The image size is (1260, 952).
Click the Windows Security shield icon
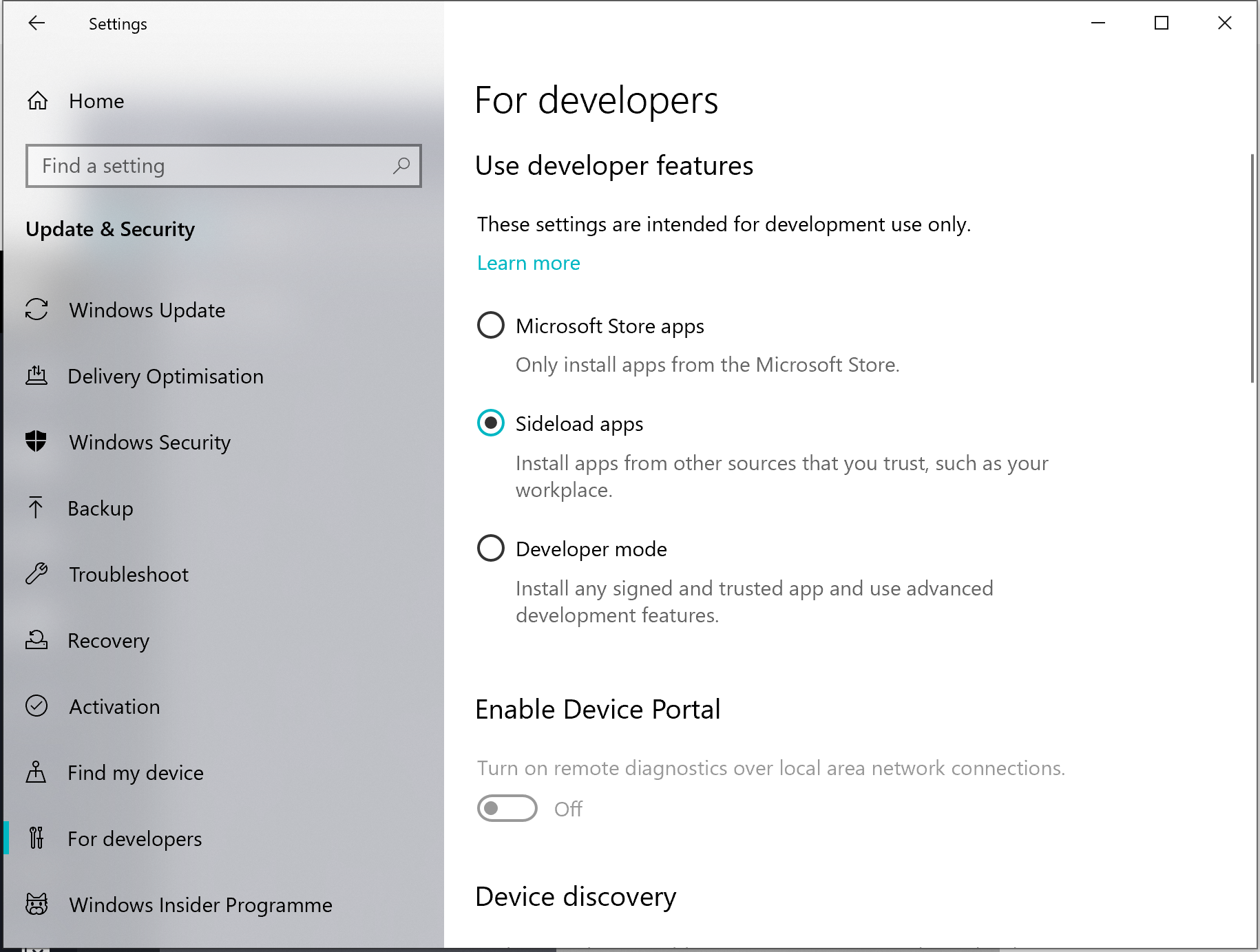pyautogui.click(x=36, y=441)
